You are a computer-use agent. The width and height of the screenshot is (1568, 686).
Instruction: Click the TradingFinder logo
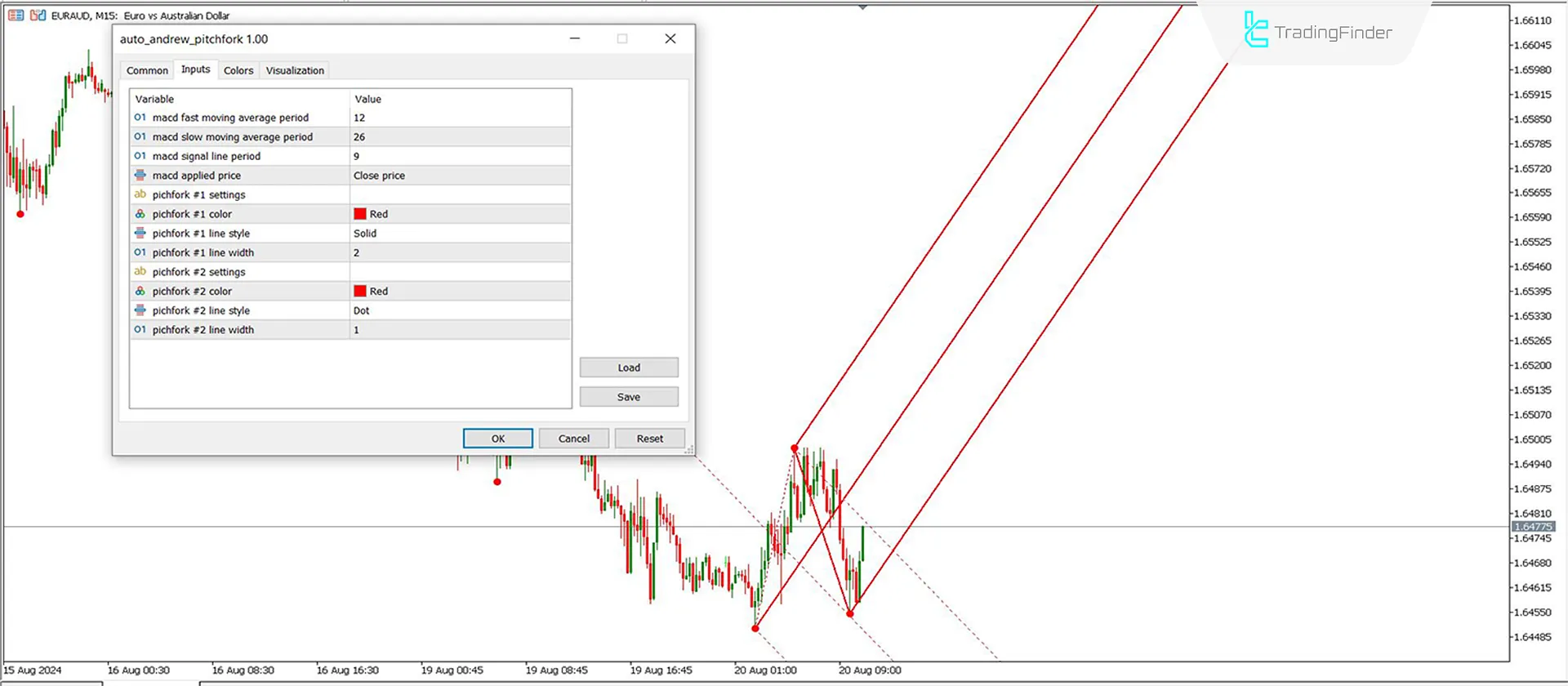coord(1317,32)
